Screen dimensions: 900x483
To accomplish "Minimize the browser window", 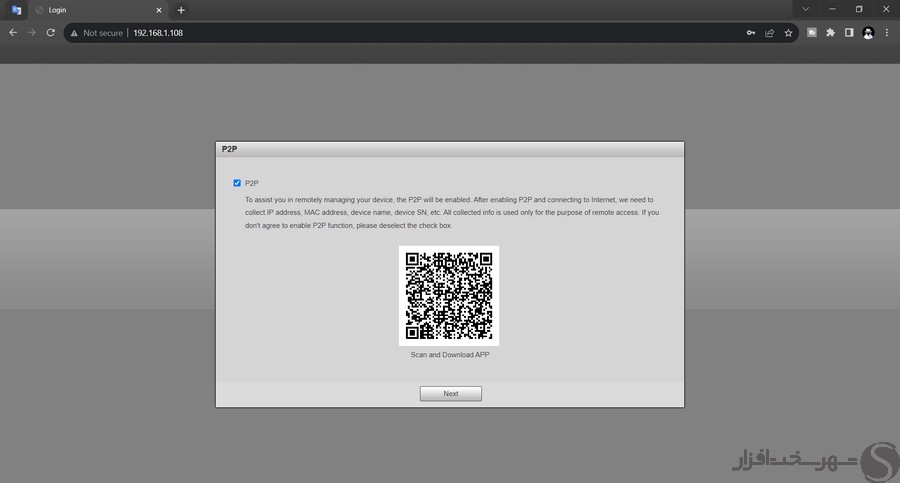I will point(832,9).
